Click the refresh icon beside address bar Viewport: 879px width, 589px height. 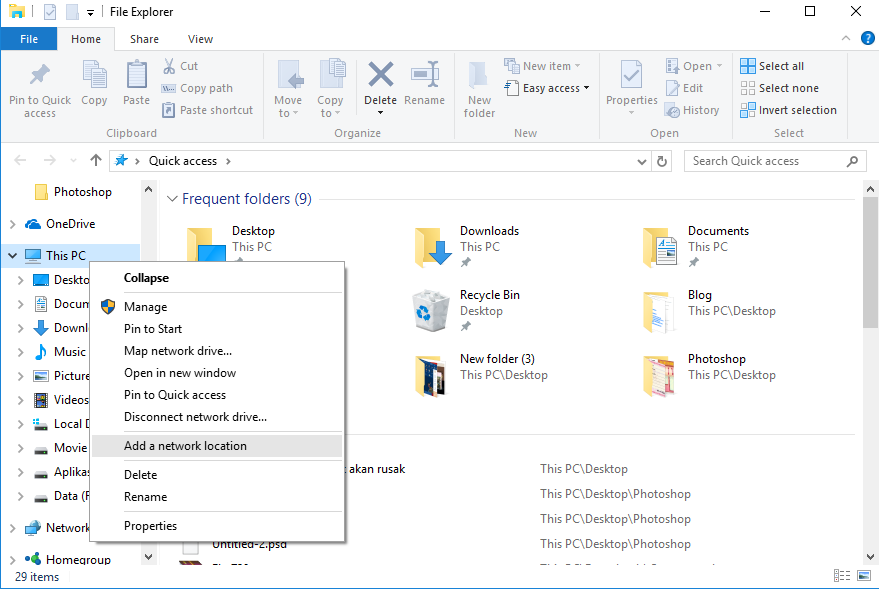(662, 161)
